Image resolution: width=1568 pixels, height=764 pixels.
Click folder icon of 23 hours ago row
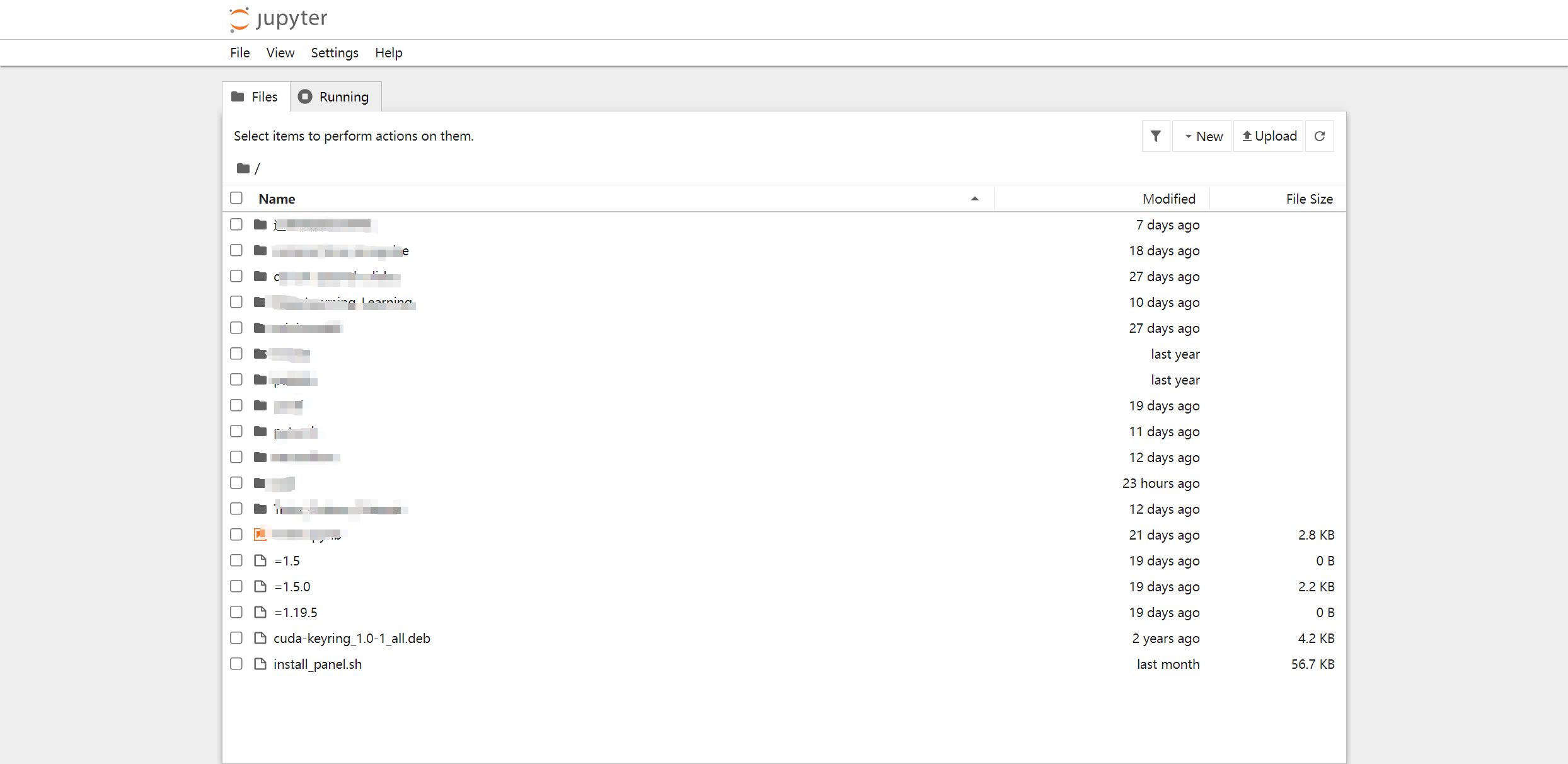click(x=260, y=483)
